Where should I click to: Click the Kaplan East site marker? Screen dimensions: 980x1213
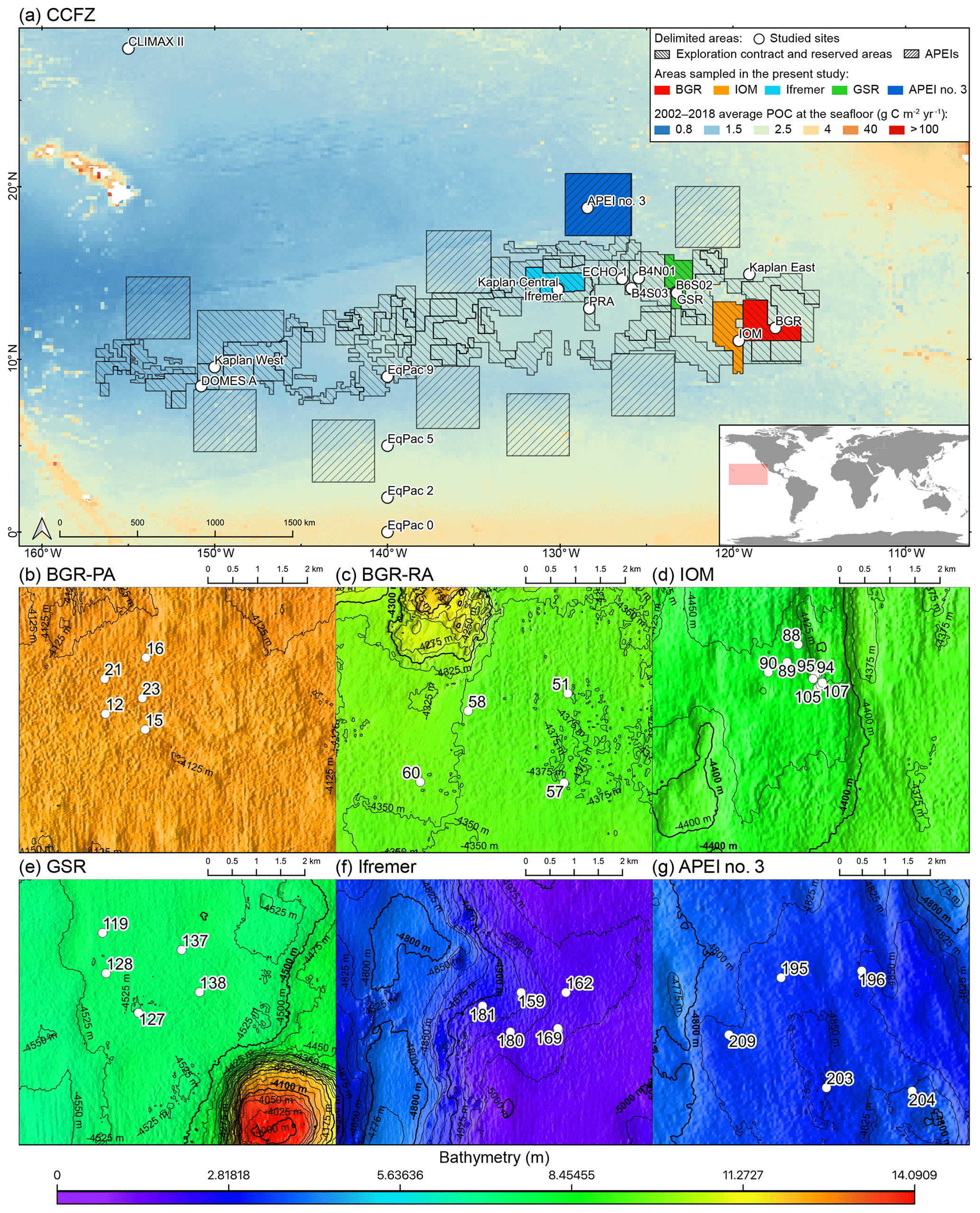[749, 274]
